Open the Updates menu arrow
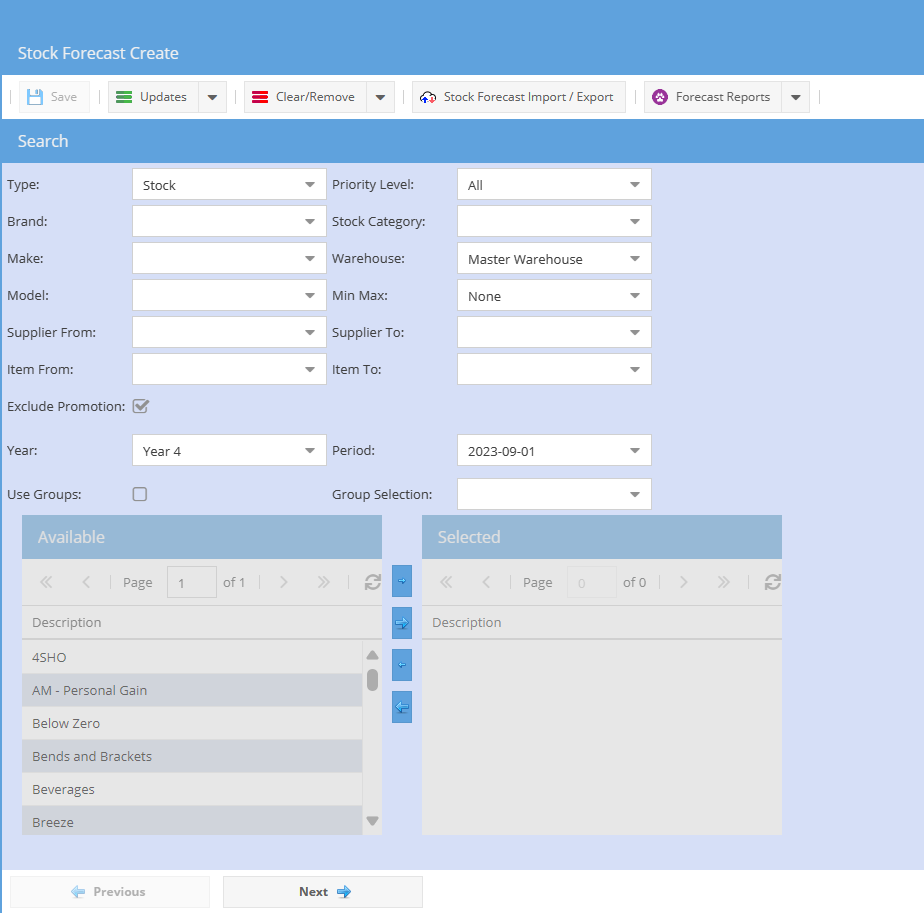Screen dimensions: 924x913 pyautogui.click(x=212, y=97)
